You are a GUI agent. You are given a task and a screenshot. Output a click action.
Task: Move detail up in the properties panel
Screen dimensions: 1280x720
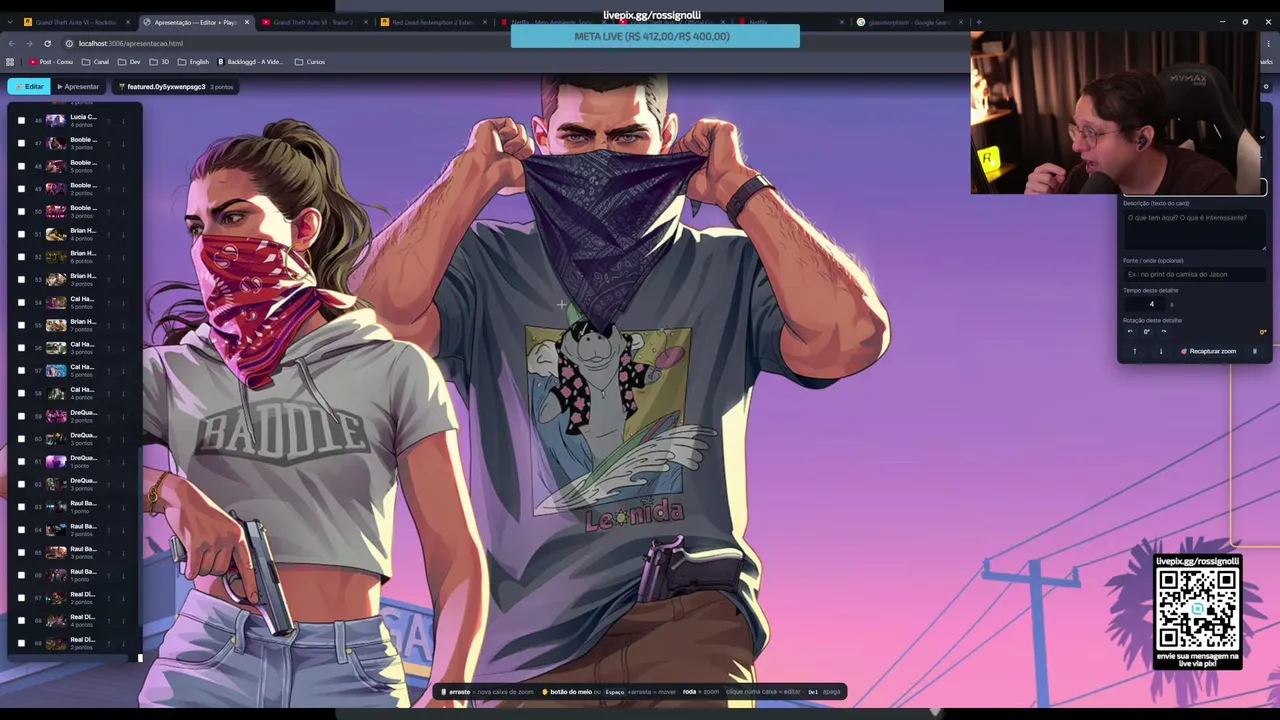point(1134,351)
